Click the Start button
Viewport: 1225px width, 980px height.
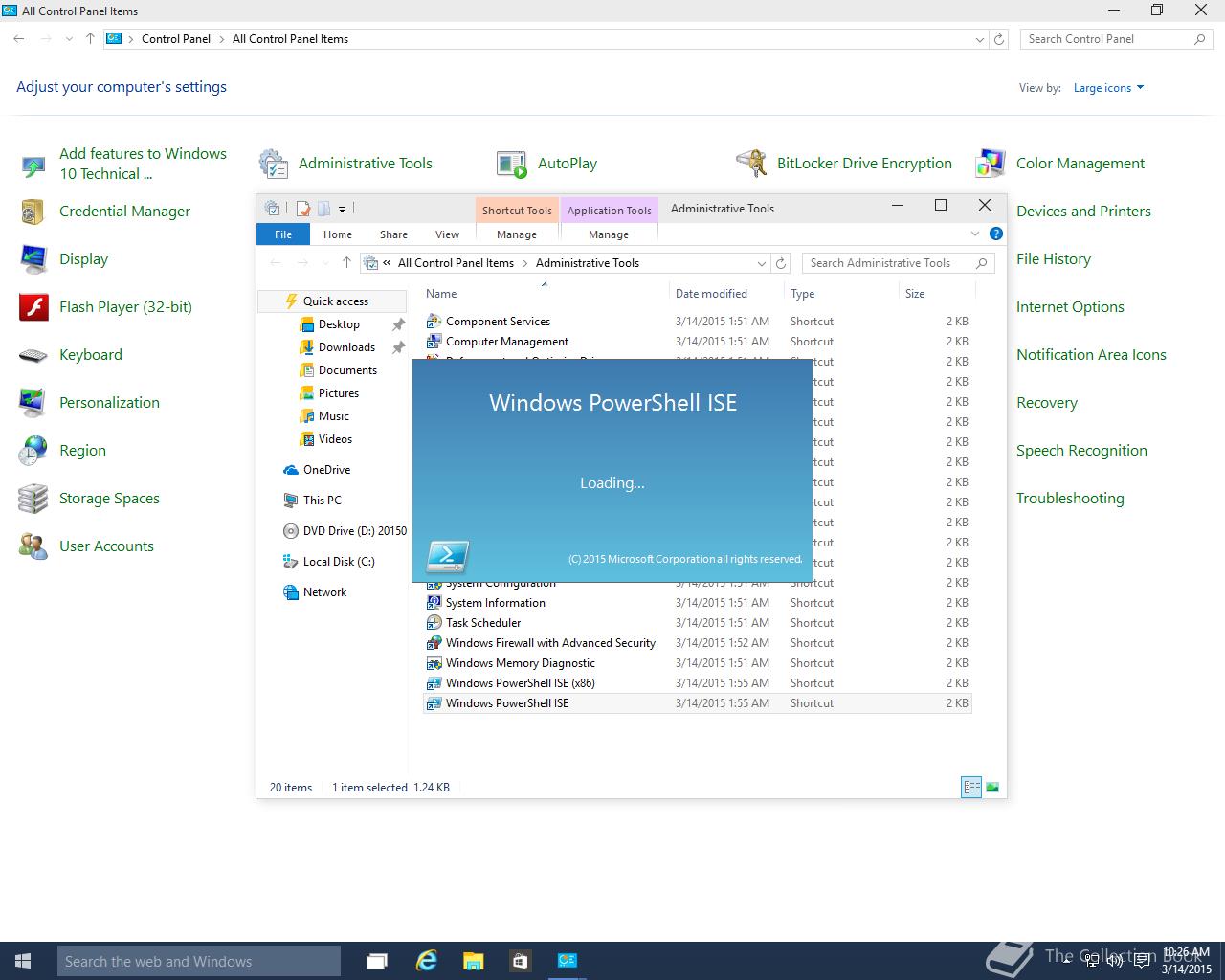click(x=23, y=961)
